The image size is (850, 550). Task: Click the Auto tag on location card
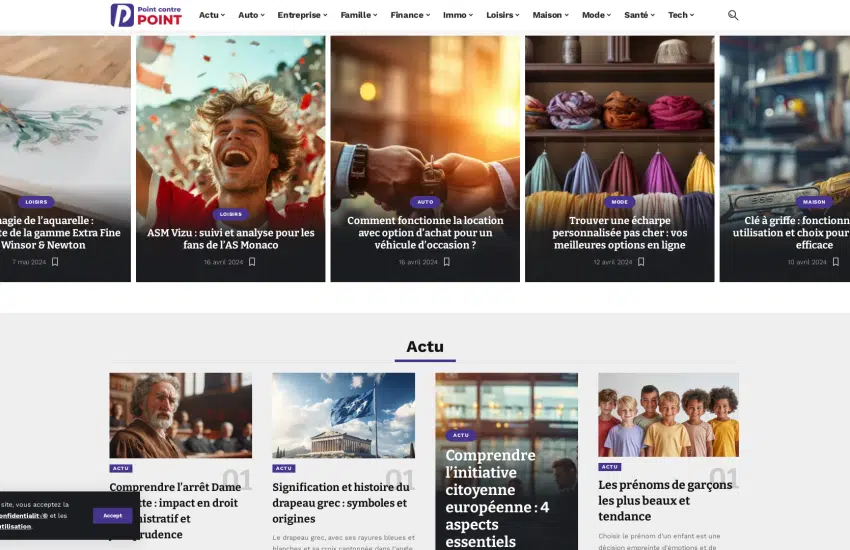426,202
